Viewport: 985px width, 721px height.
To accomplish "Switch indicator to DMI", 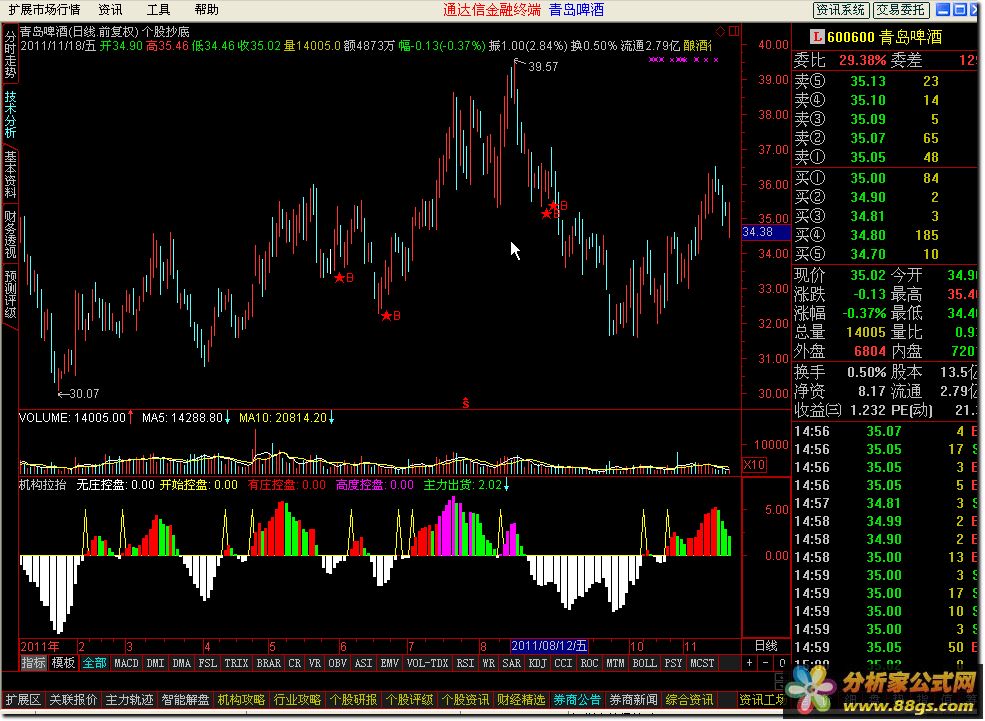I will click(x=155, y=663).
